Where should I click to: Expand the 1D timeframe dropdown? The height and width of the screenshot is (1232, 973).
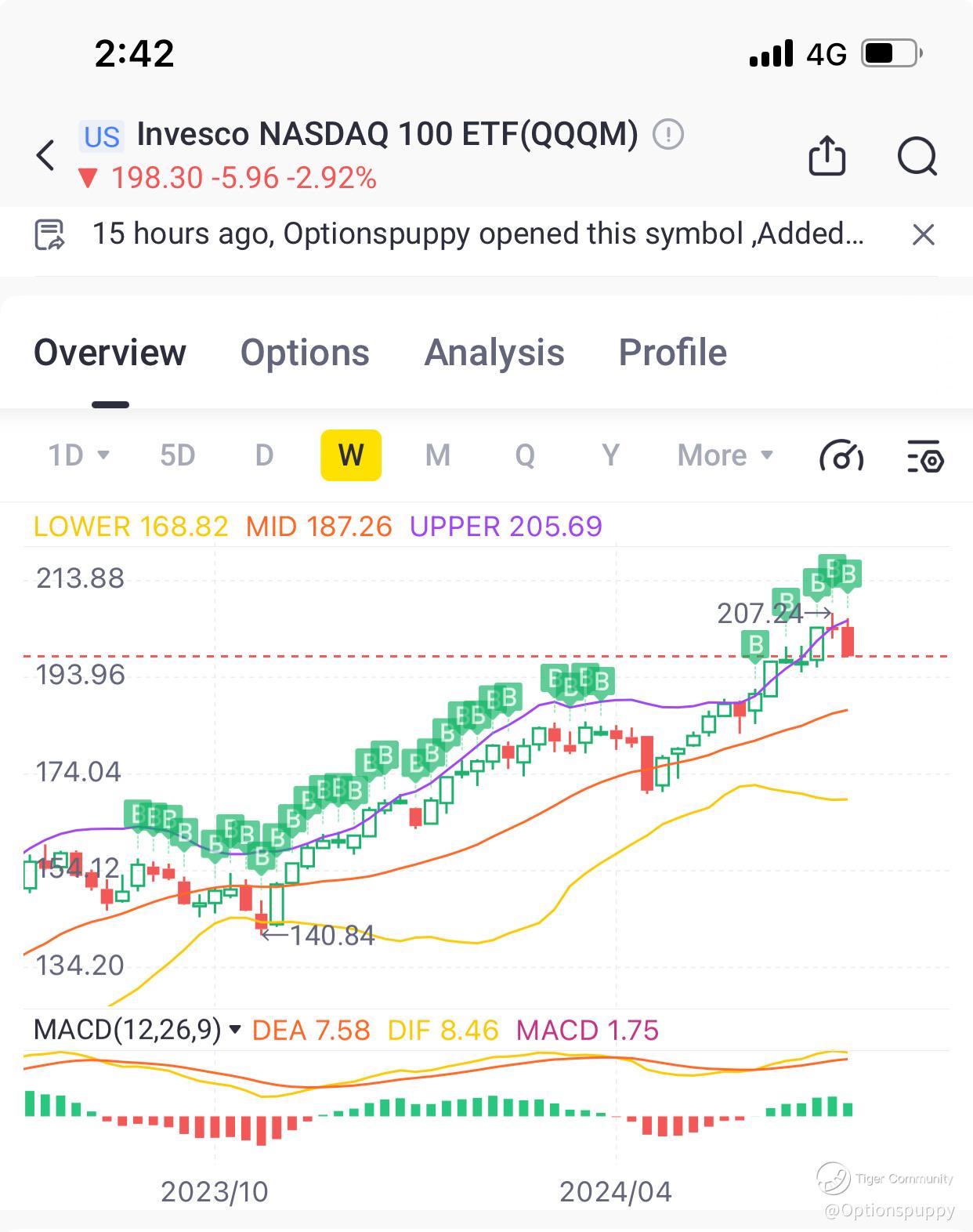coord(78,455)
